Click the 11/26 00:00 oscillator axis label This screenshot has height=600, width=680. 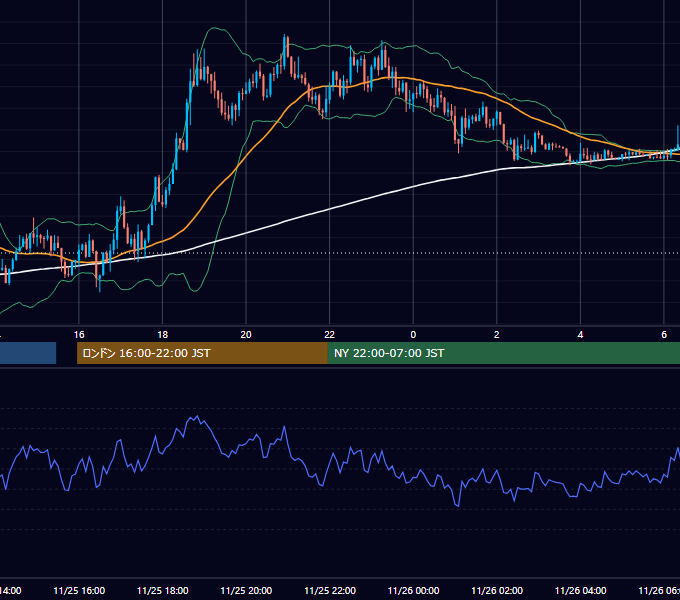(x=413, y=591)
